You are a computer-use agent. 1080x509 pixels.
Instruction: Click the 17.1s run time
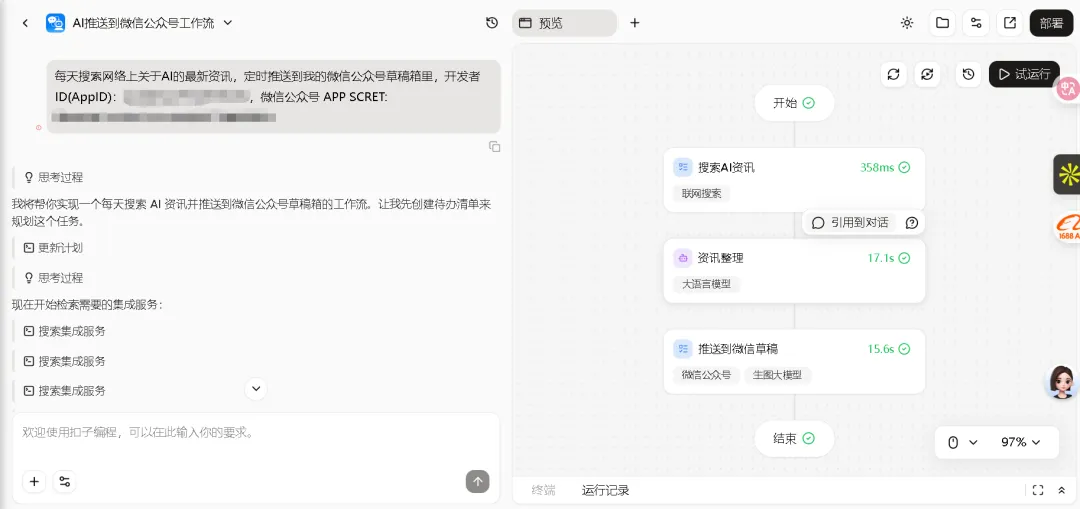(881, 258)
